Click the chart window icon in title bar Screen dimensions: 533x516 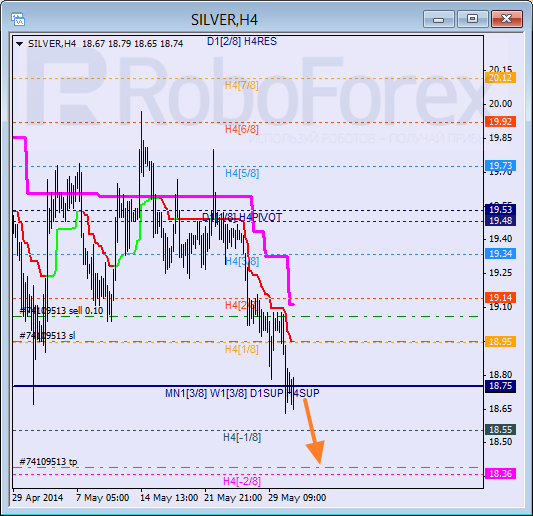coord(18,19)
